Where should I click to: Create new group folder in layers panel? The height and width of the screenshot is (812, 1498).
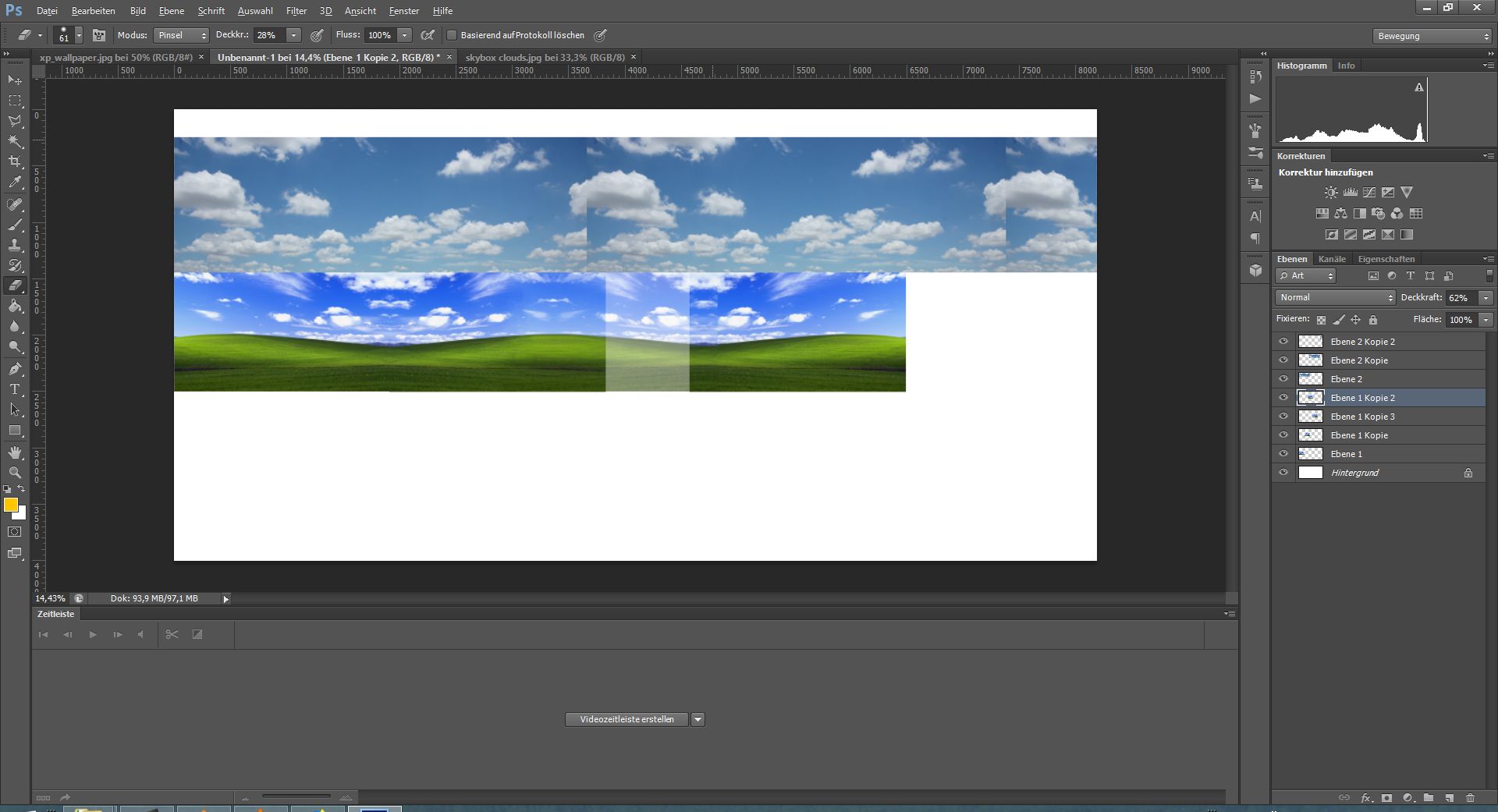pyautogui.click(x=1429, y=798)
